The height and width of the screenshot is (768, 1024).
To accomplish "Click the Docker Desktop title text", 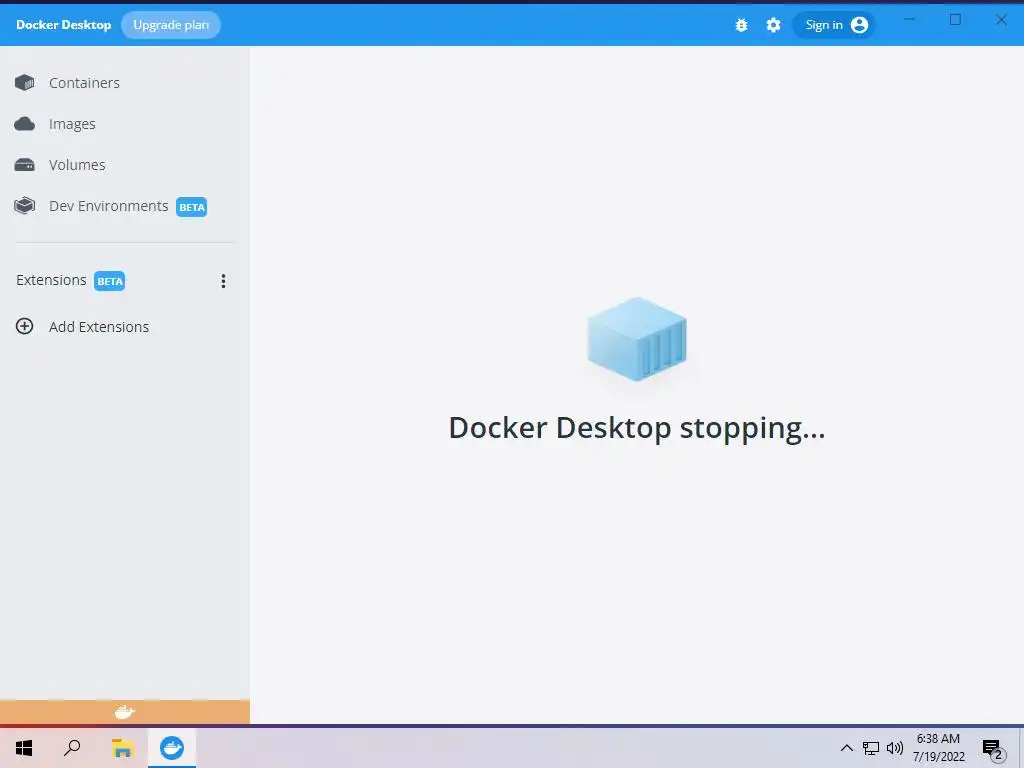I will (63, 25).
